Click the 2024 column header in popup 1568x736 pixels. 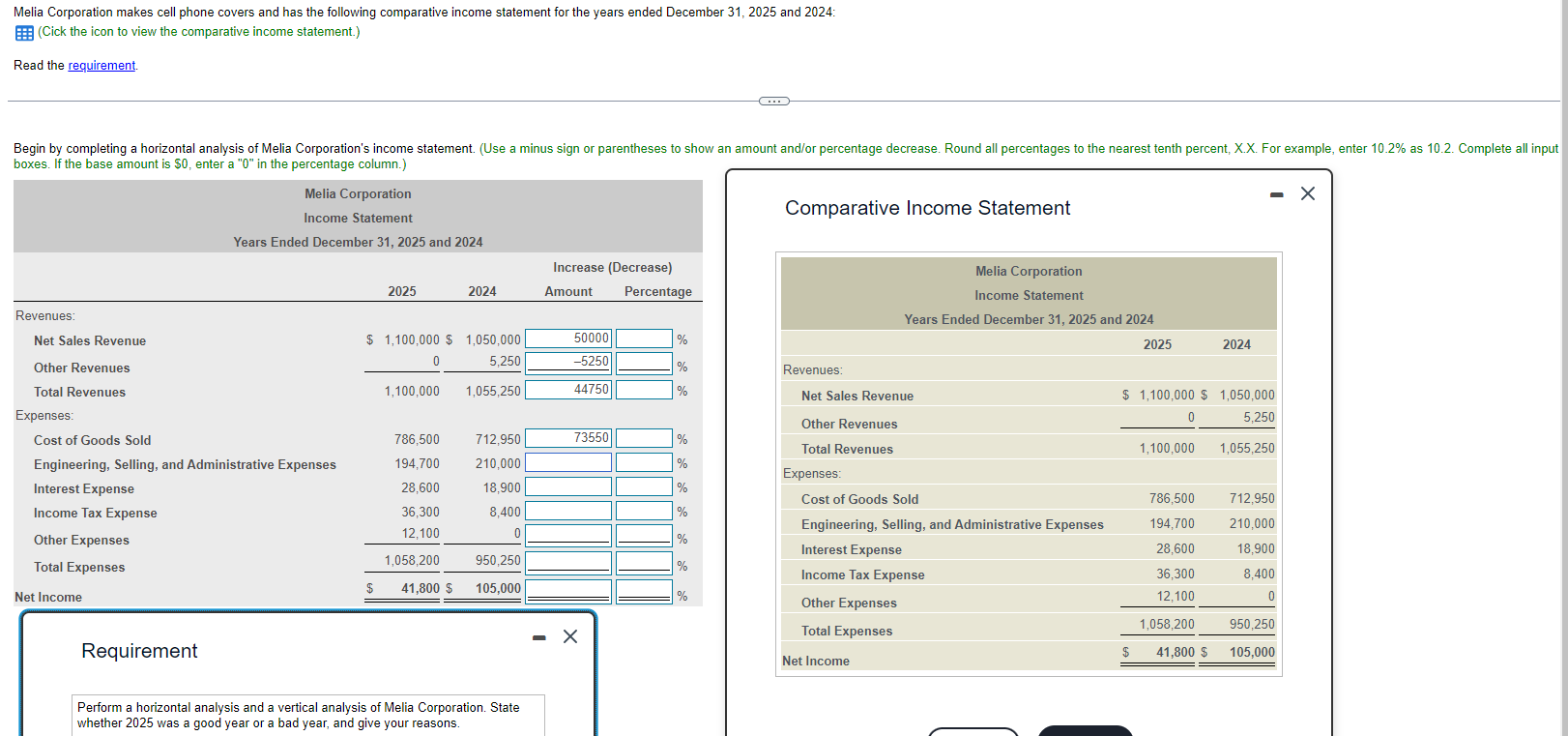point(1236,344)
